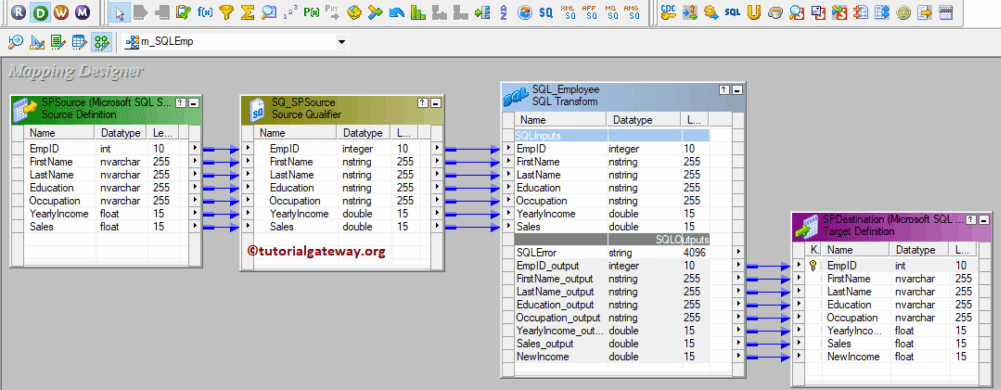Select EmpID column in SPSource
Viewport: 1001px width, 390px height.
tap(106, 148)
